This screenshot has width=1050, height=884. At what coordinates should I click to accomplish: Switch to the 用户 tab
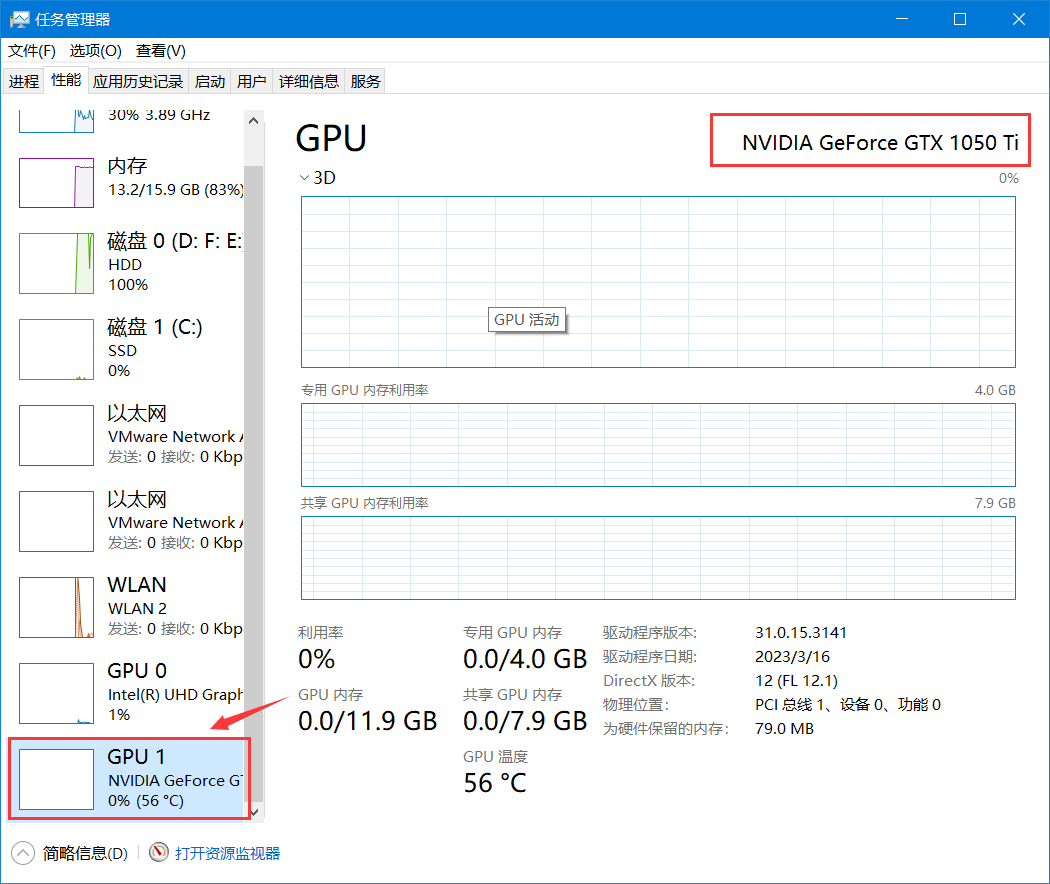coord(251,81)
